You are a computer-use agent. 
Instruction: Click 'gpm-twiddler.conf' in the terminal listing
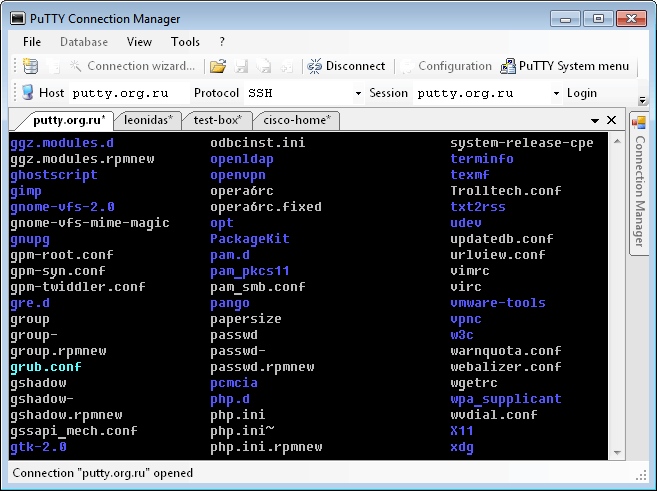pyautogui.click(x=78, y=287)
